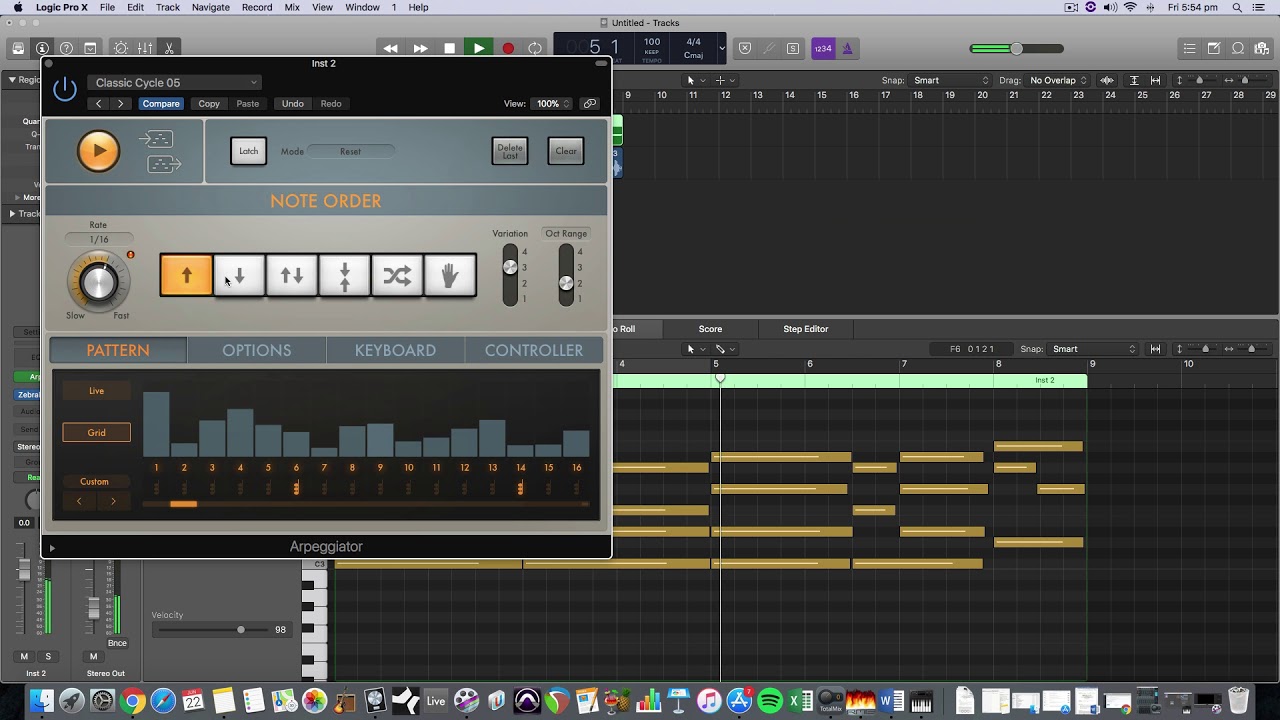The height and width of the screenshot is (720, 1280).
Task: Switch to the Score editor tab
Action: (x=710, y=329)
